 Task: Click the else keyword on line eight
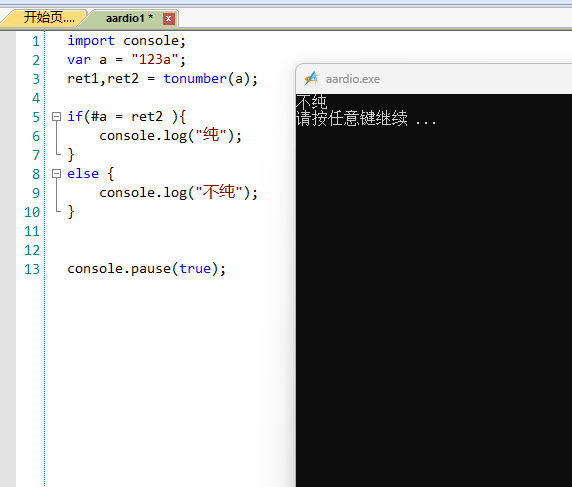coord(83,173)
